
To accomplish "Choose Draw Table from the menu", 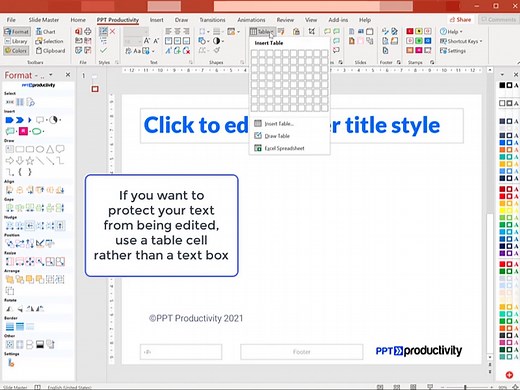I will [x=289, y=136].
